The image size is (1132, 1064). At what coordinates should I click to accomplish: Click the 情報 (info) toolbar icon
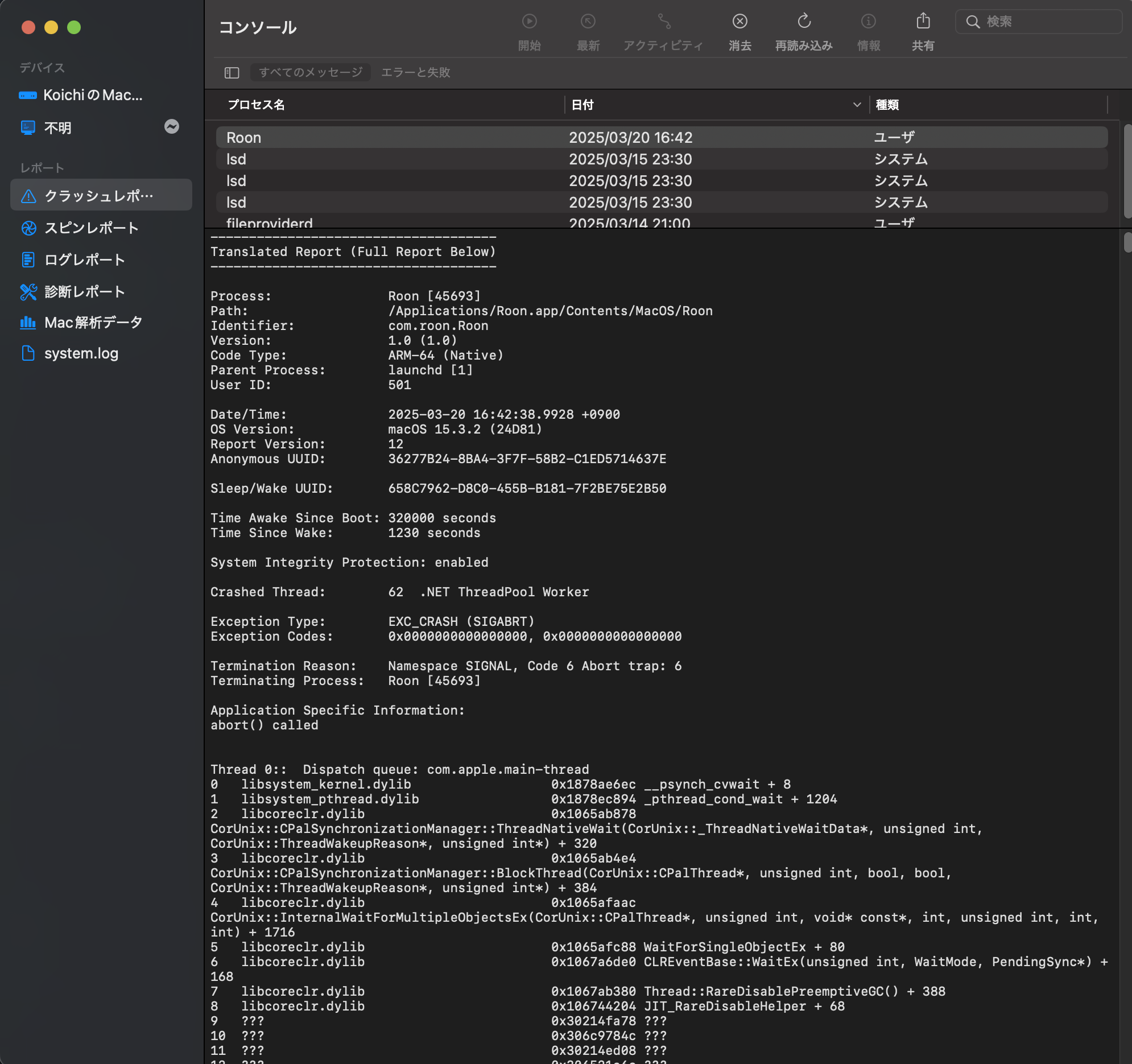tap(868, 22)
